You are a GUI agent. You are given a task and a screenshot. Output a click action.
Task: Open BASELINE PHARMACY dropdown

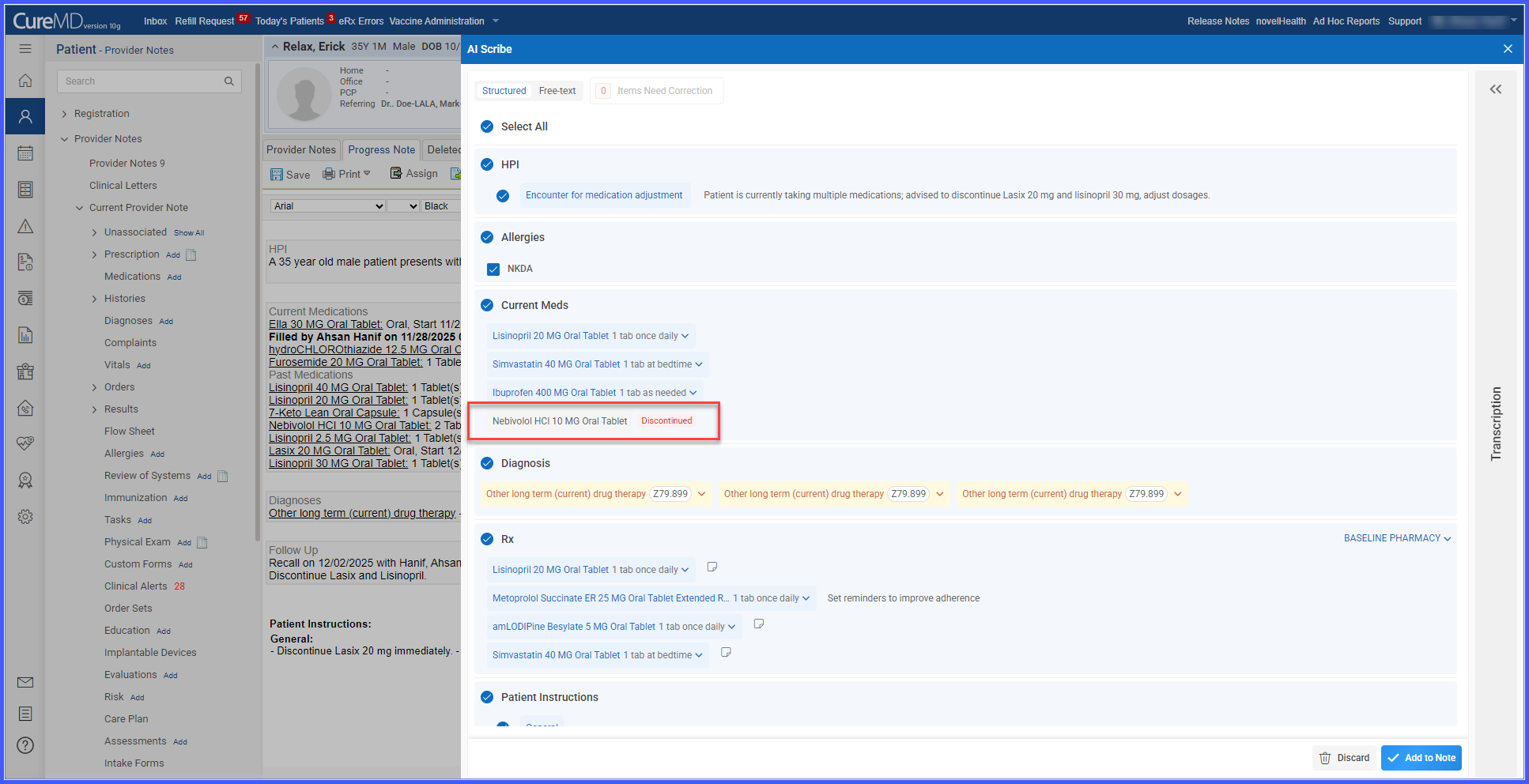pos(1397,538)
